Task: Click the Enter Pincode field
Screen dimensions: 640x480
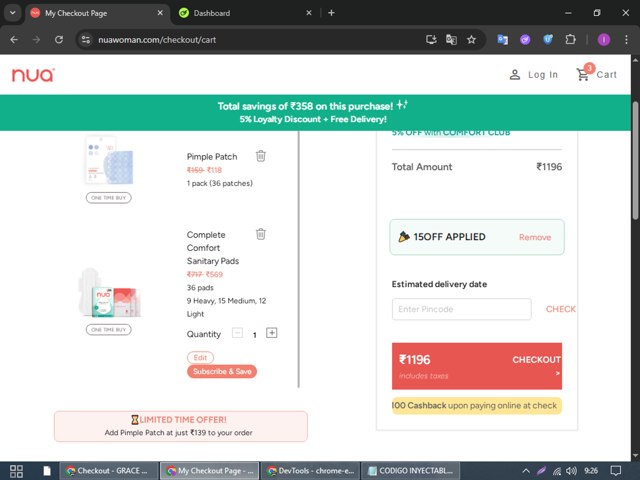Action: pos(462,309)
